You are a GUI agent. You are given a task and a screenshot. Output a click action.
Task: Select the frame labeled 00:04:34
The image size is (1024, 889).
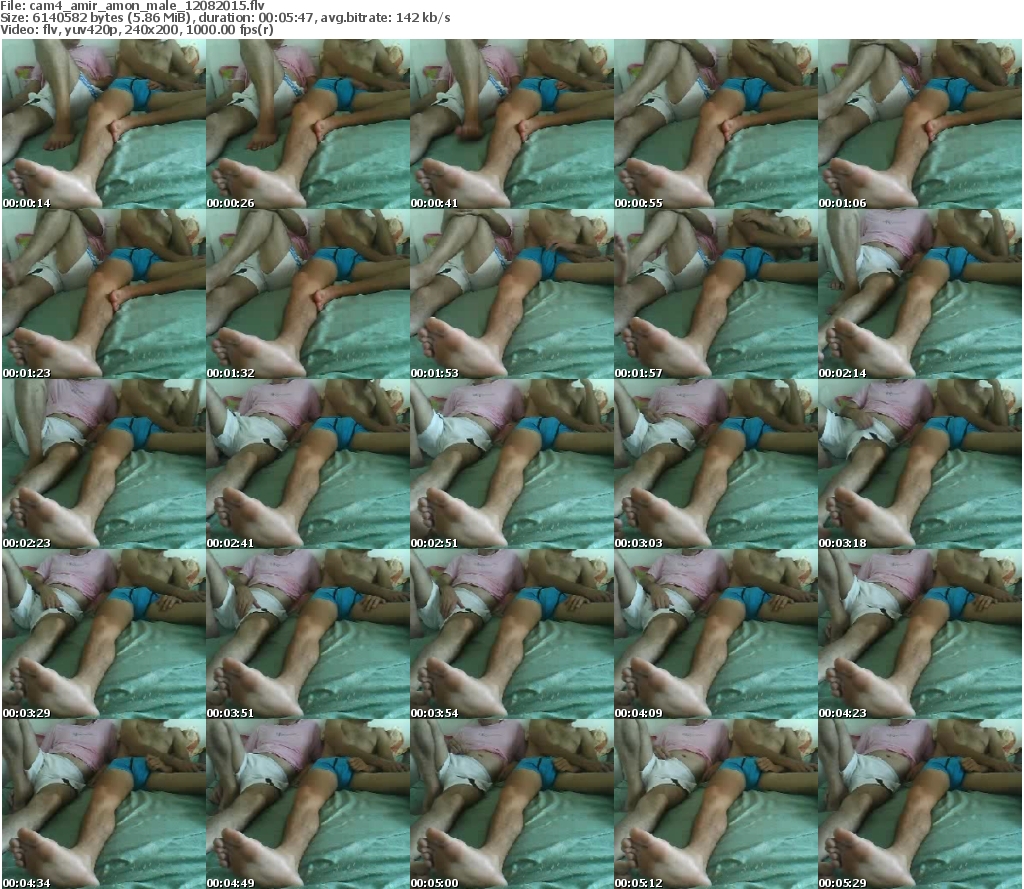pyautogui.click(x=104, y=804)
